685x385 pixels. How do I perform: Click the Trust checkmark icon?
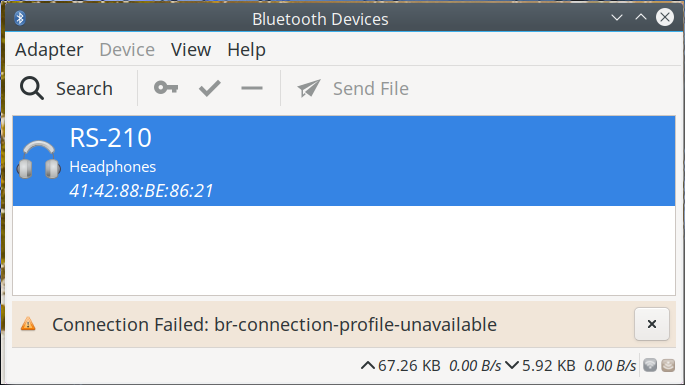pyautogui.click(x=210, y=88)
